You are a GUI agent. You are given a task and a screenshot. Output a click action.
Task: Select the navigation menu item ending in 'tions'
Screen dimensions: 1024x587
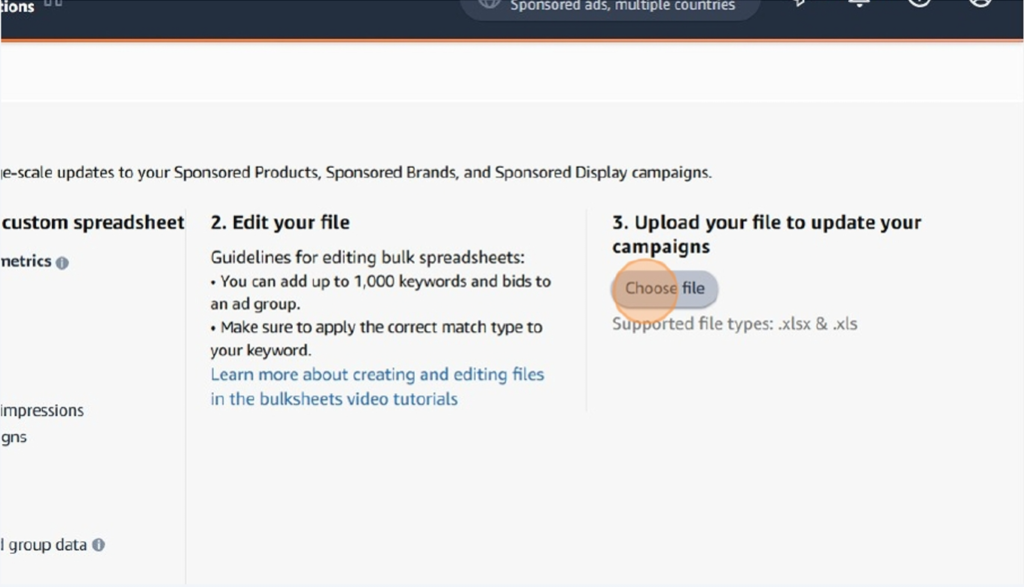pos(18,4)
